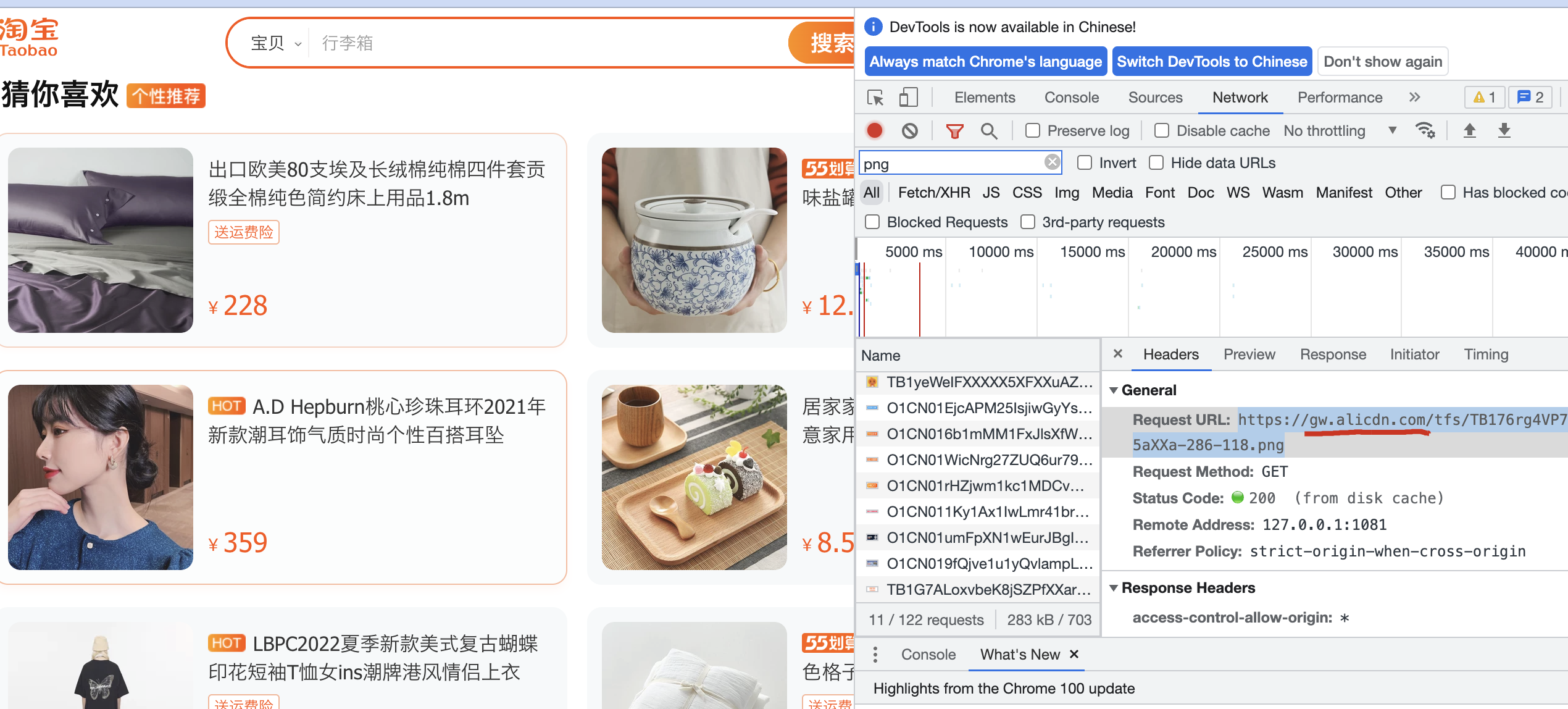The width and height of the screenshot is (1568, 709).
Task: Expand more DevTools tabs chevron
Action: click(x=1414, y=98)
